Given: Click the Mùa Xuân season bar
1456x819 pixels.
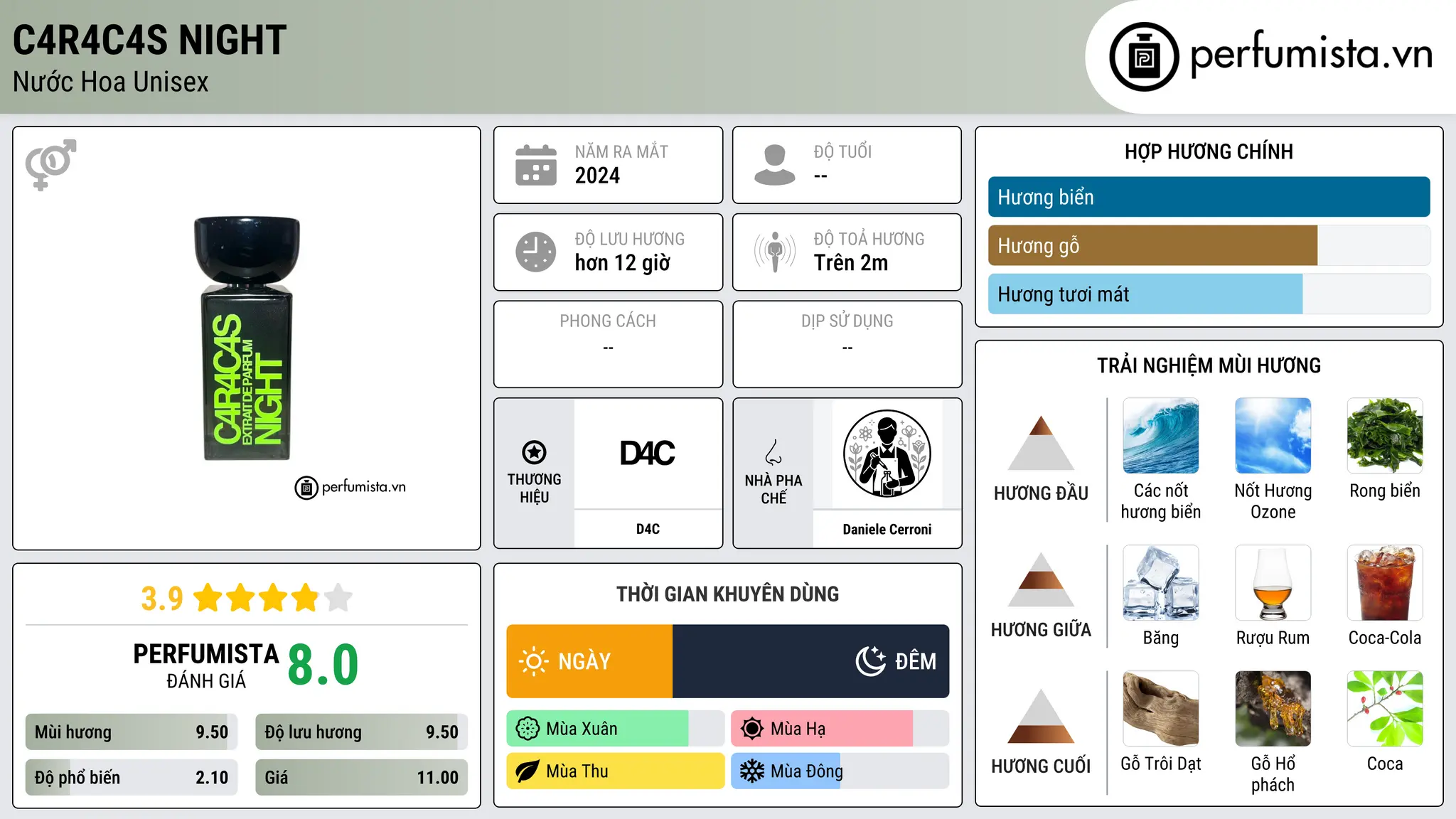Looking at the screenshot, I should point(616,729).
